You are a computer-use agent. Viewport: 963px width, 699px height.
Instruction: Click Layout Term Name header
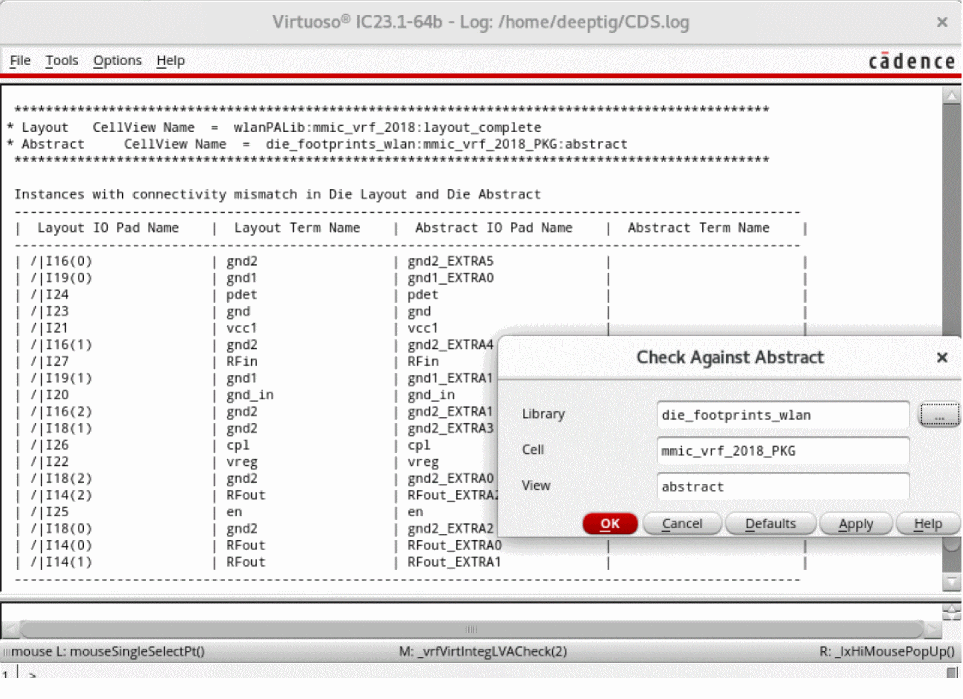[297, 228]
